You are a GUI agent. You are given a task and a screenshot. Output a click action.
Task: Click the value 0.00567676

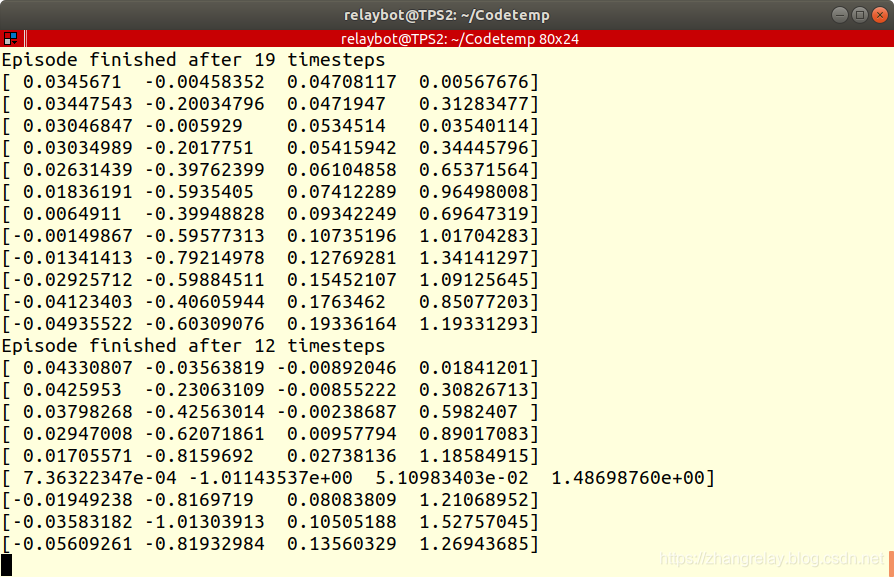coord(474,82)
